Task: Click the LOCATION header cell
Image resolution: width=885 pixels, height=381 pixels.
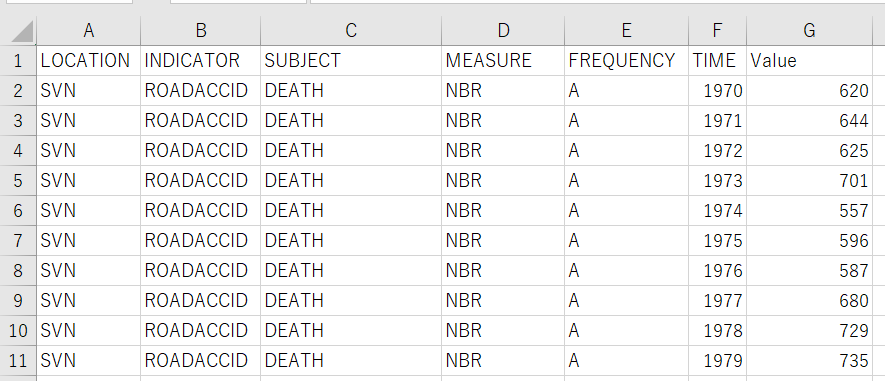Action: (88, 60)
